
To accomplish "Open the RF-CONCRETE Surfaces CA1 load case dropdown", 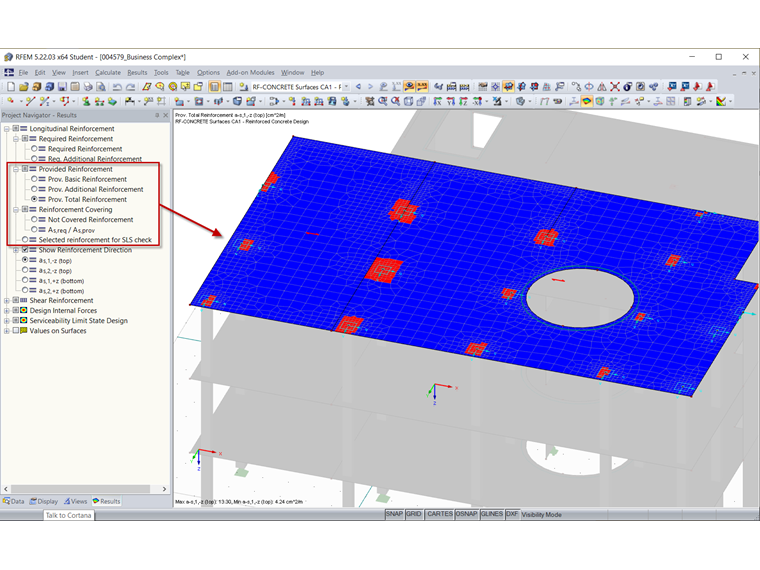I will (346, 87).
